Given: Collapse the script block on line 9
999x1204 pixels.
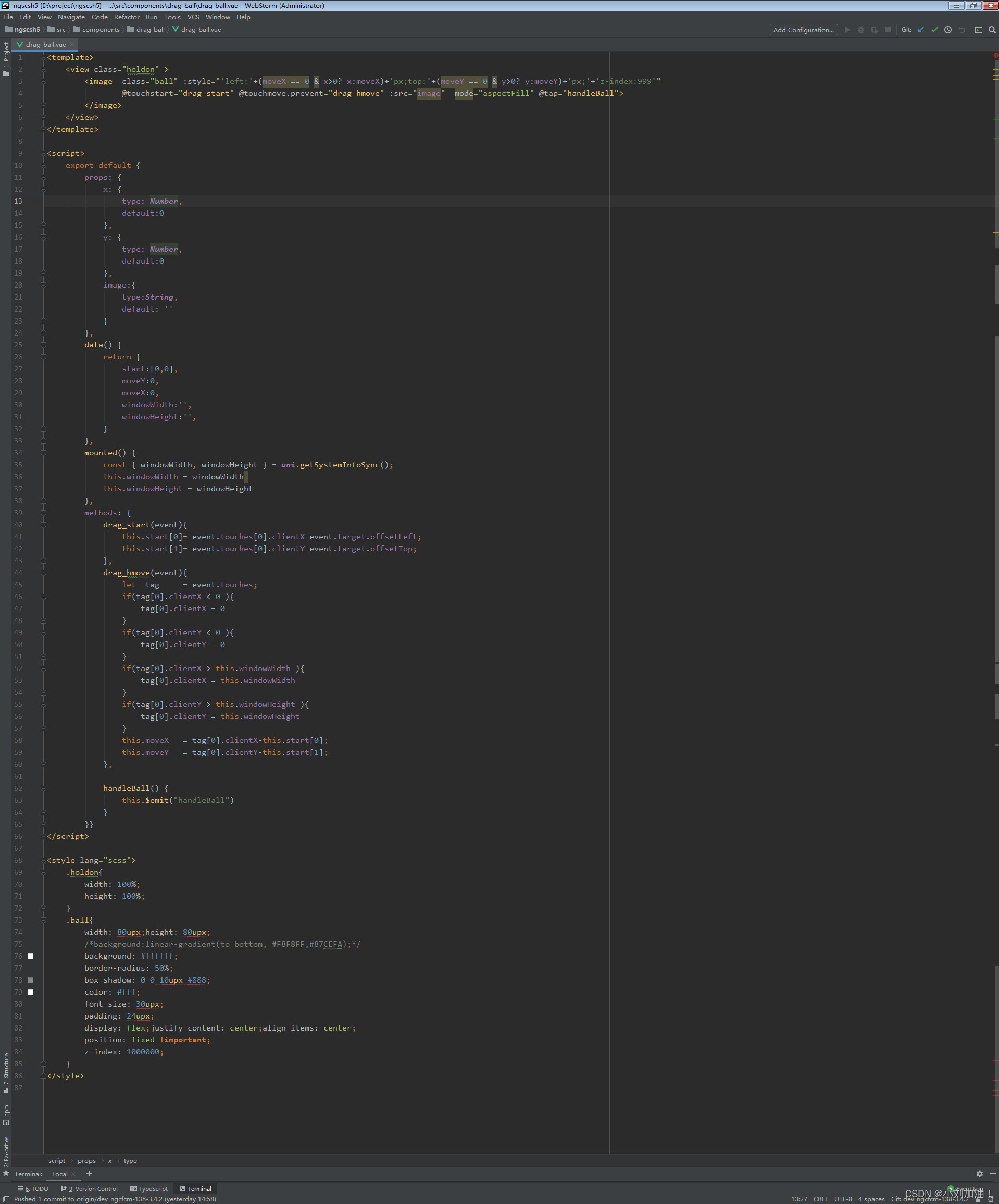Looking at the screenshot, I should (44, 153).
